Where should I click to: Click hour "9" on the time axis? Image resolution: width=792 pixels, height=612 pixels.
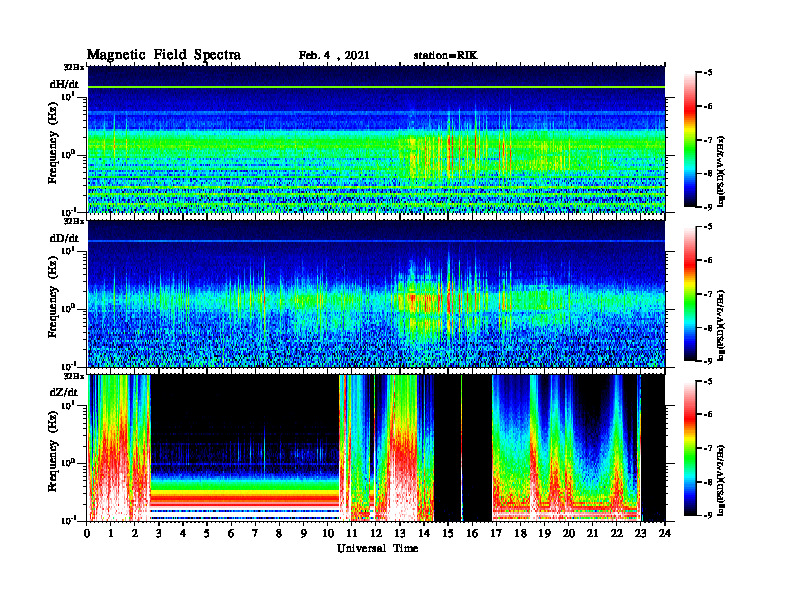click(304, 533)
